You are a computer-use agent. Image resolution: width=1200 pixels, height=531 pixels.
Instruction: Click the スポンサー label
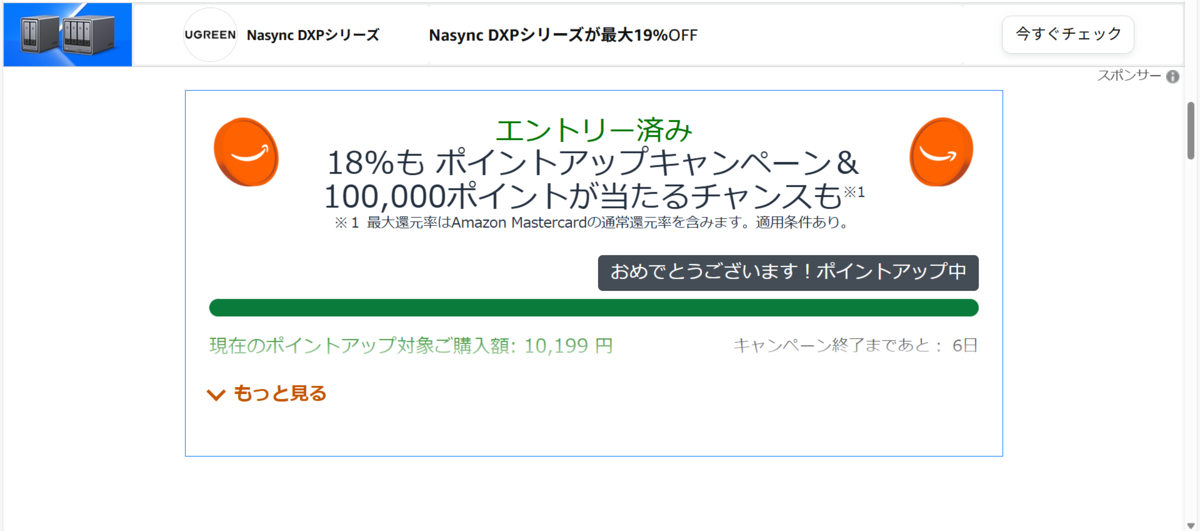(x=1130, y=77)
